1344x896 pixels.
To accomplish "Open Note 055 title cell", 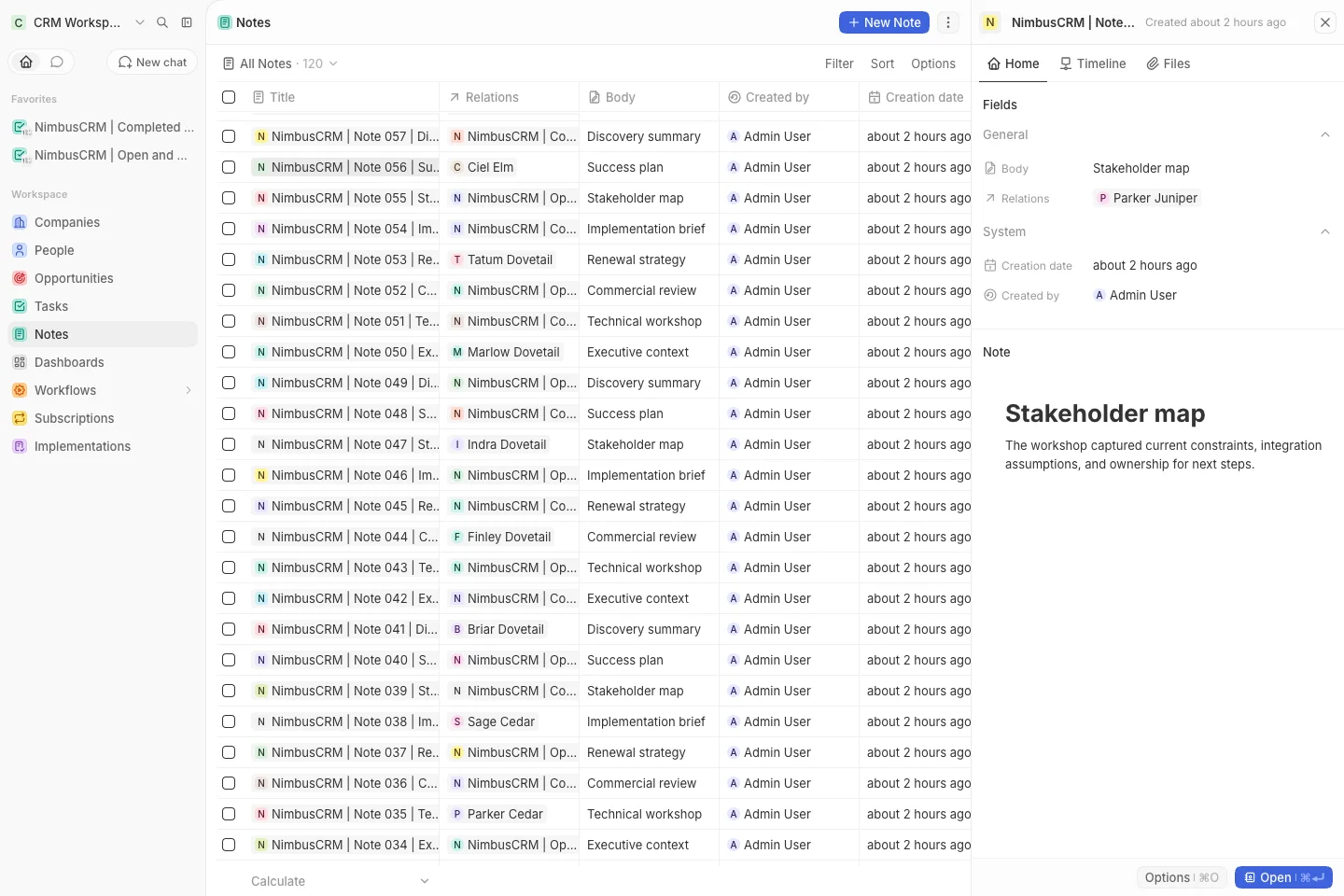I will tap(345, 198).
